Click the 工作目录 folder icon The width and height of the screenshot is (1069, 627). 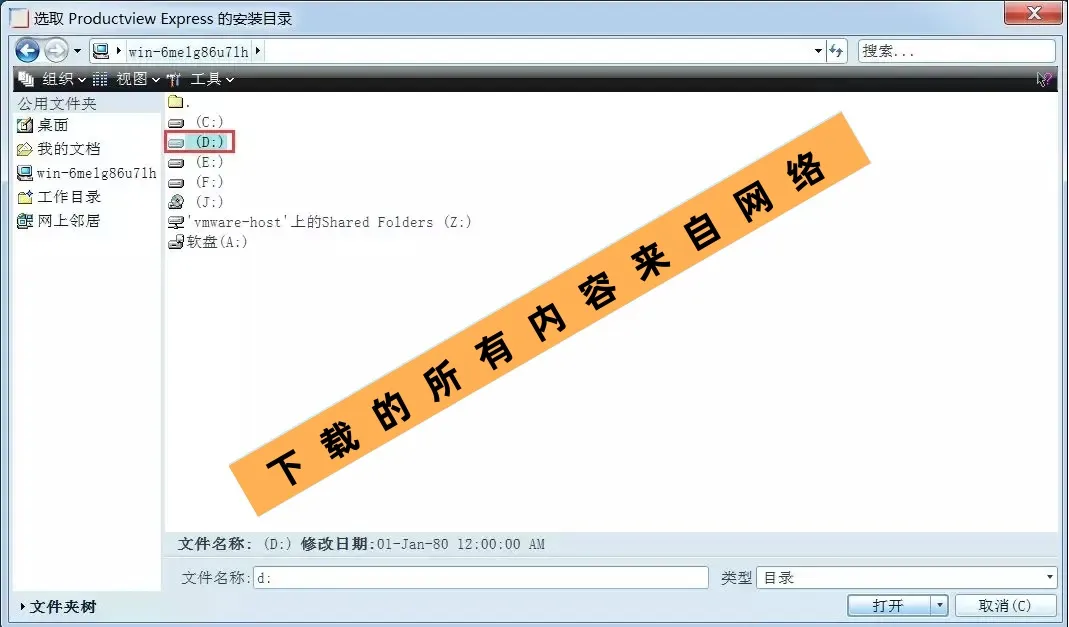(x=25, y=198)
